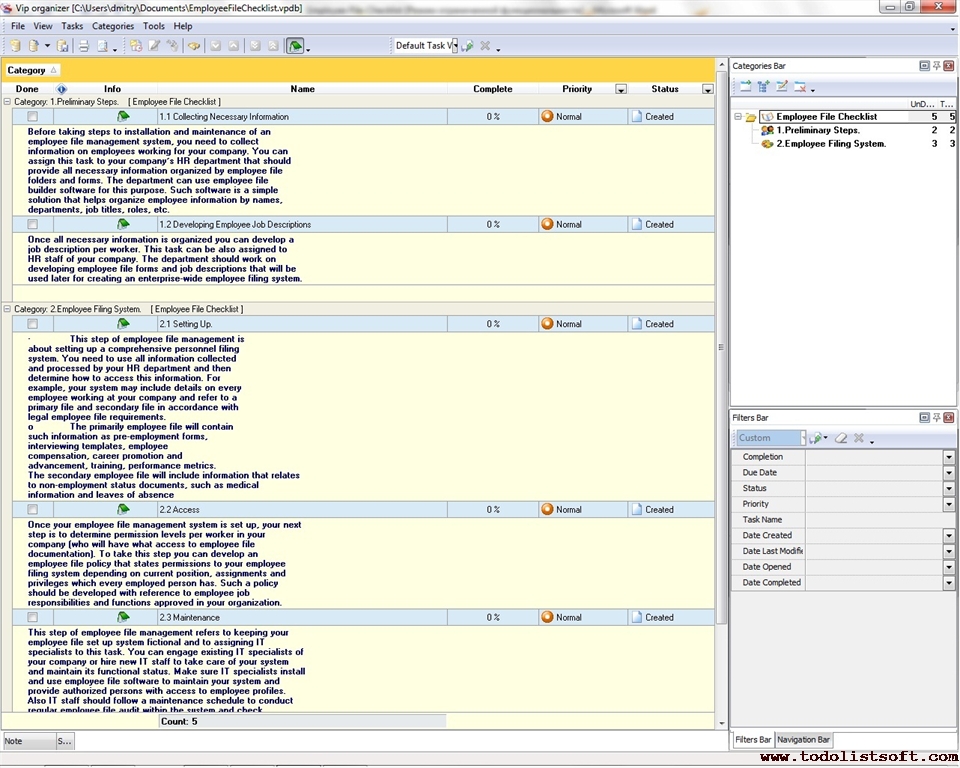960x768 pixels.
Task: Click the Edit category pencil icon
Action: [782, 87]
